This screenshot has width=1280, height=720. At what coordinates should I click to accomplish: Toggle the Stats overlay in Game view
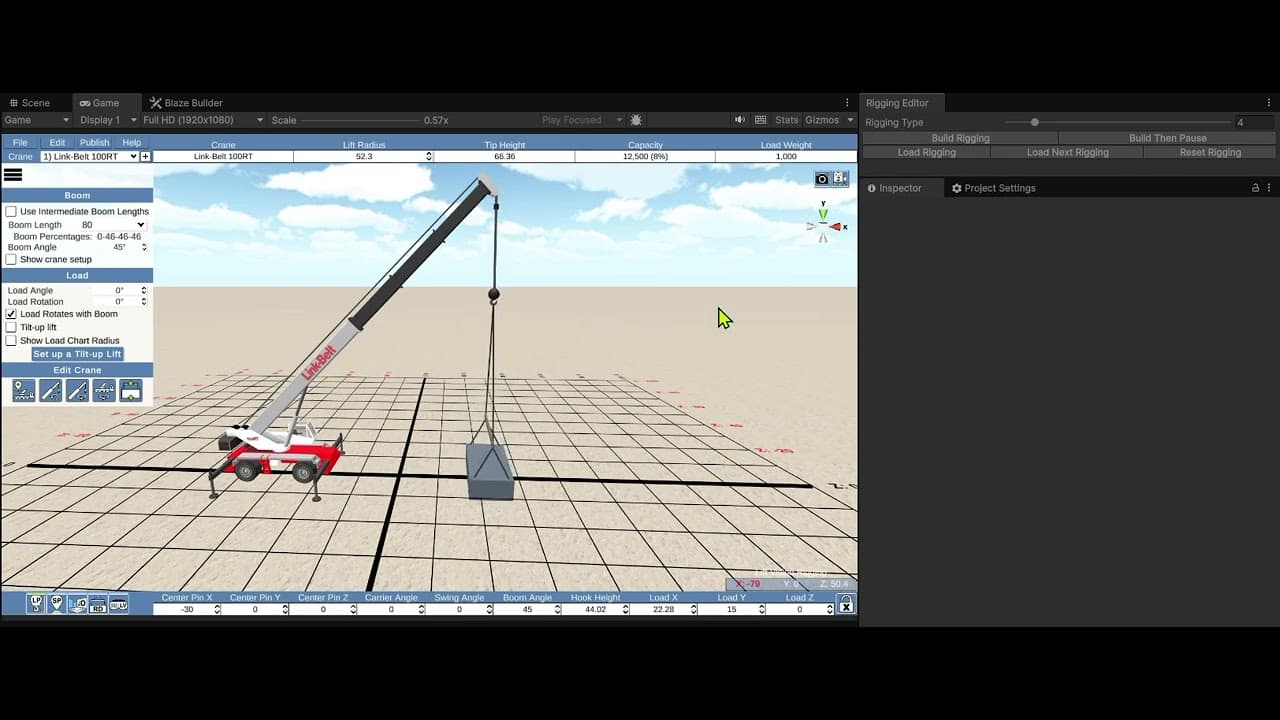tap(787, 120)
